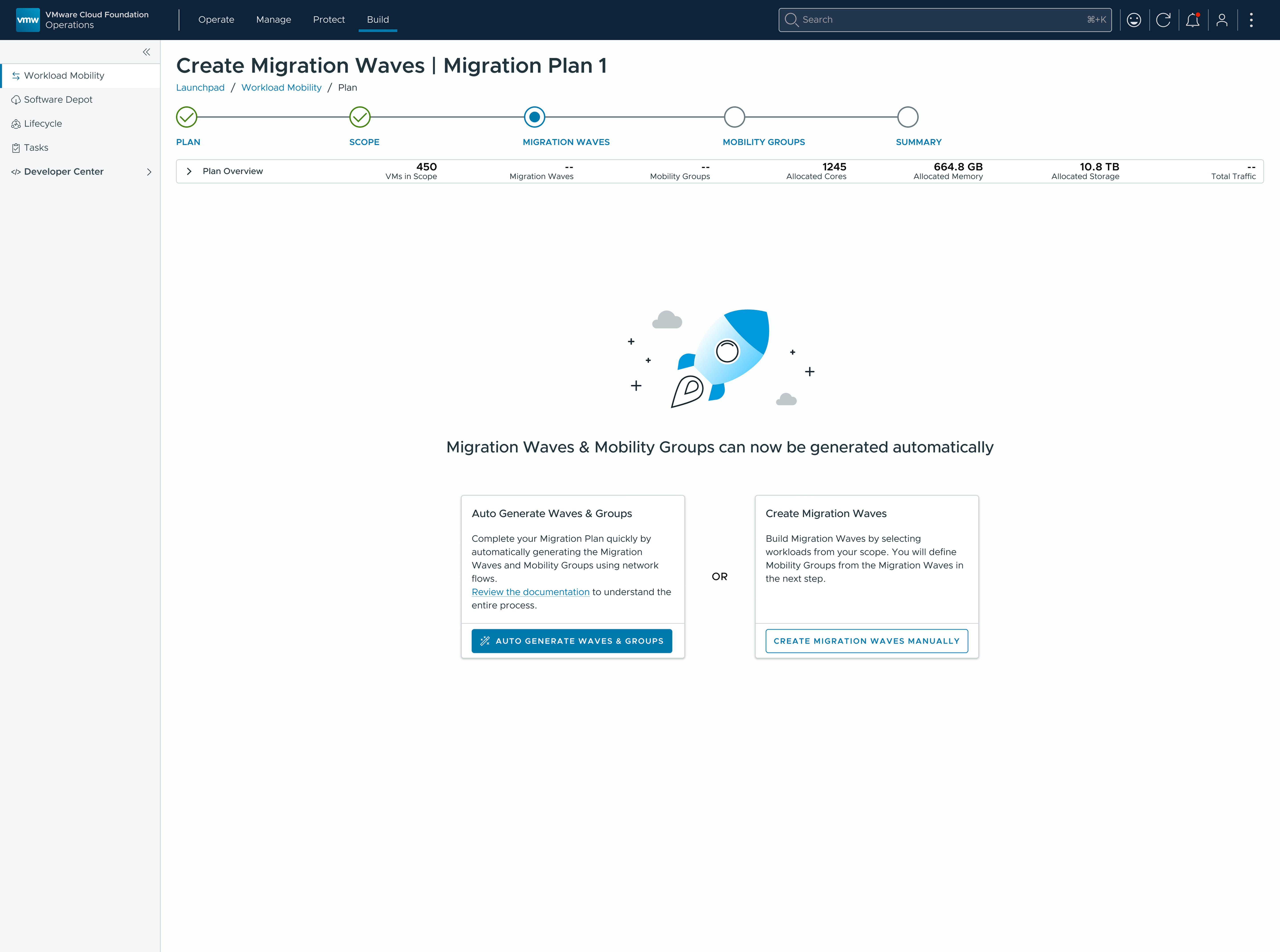Click the SUMMARY step label
This screenshot has width=1280, height=952.
coord(919,142)
